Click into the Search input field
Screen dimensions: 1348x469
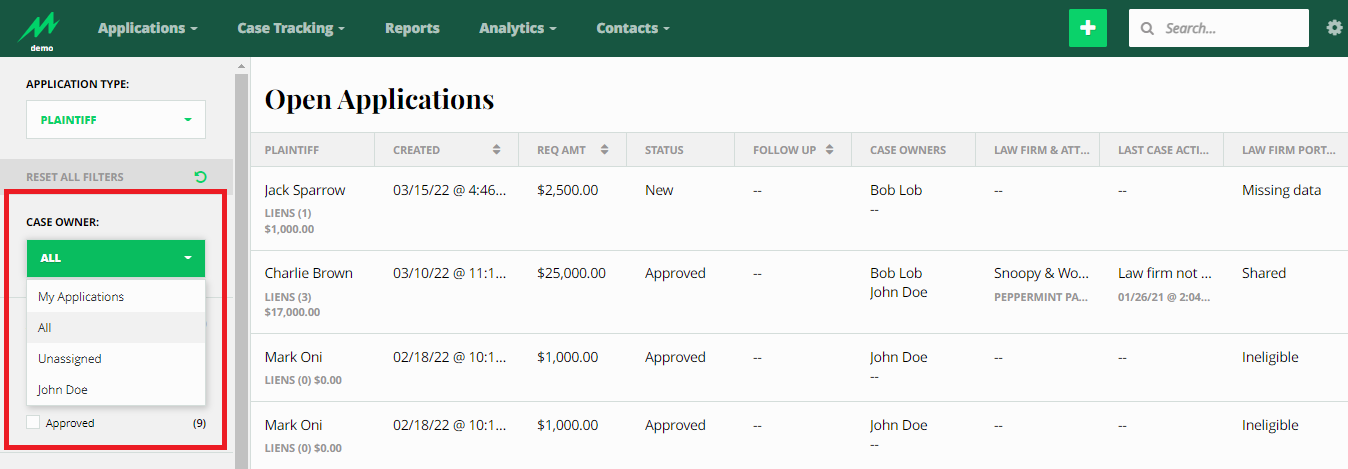(1230, 29)
